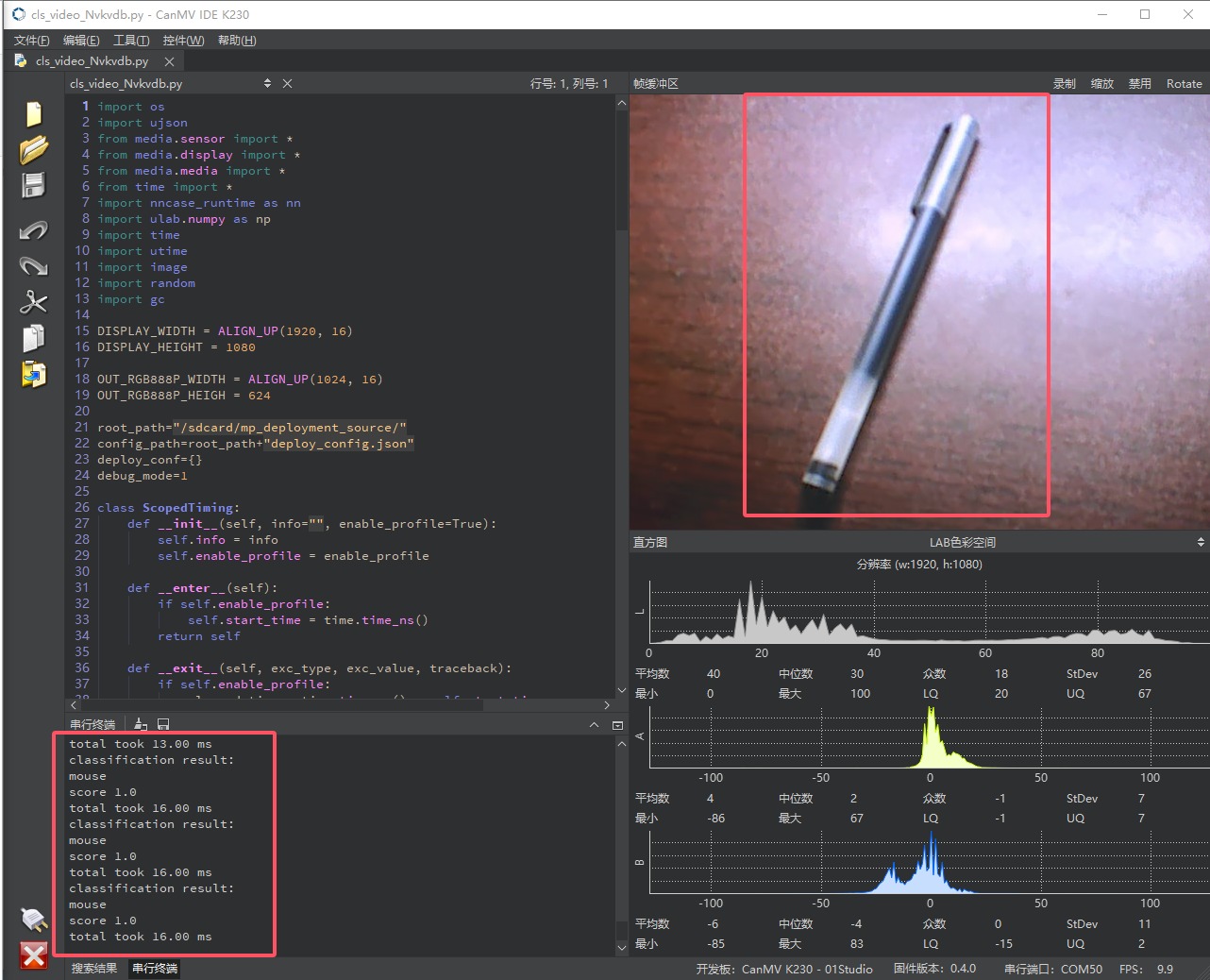Image resolution: width=1210 pixels, height=980 pixels.
Task: Switch to the 搜索结果 tab
Action: click(x=94, y=968)
